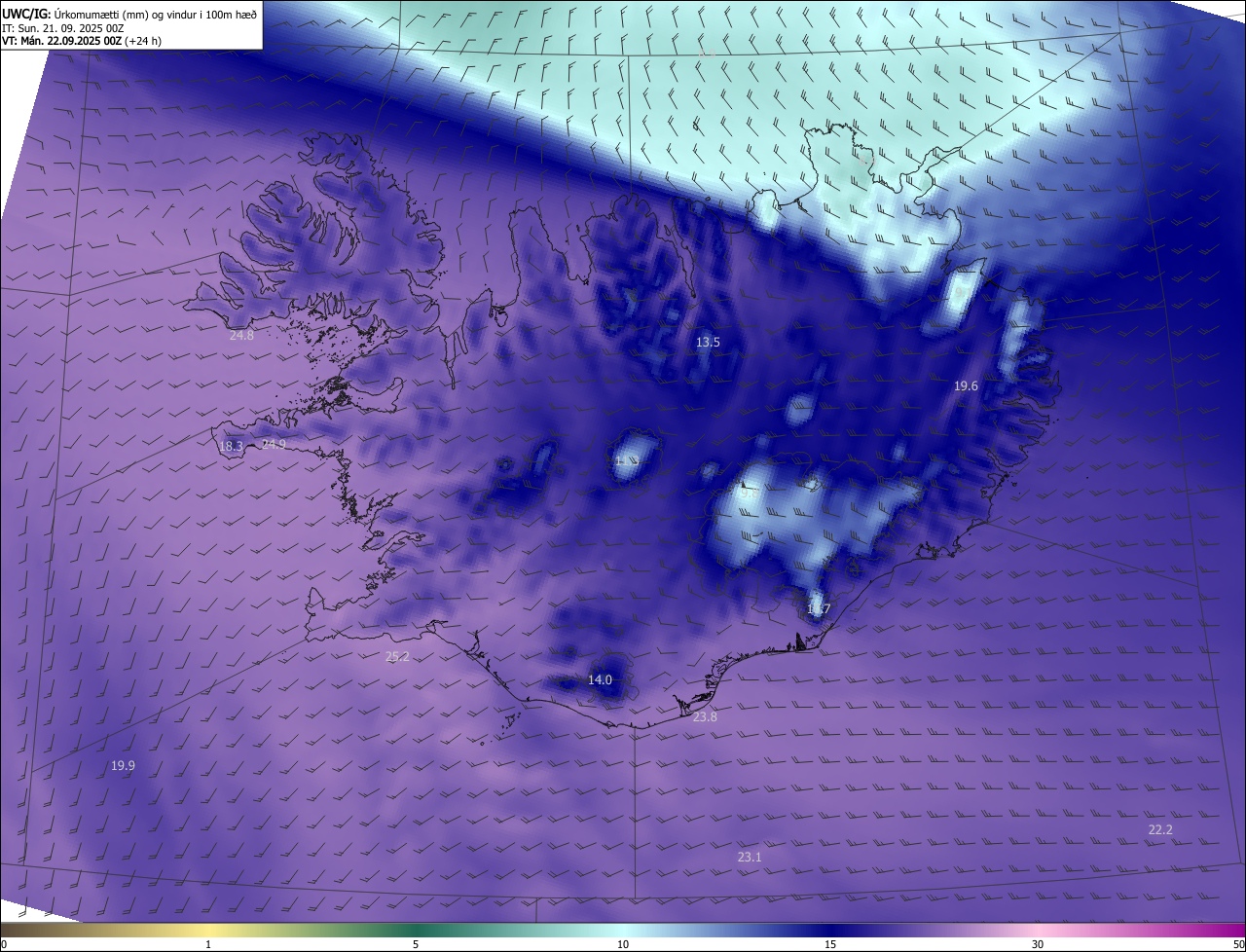Click the map value 13.5 in north Iceland
1246x952 pixels.
point(708,343)
